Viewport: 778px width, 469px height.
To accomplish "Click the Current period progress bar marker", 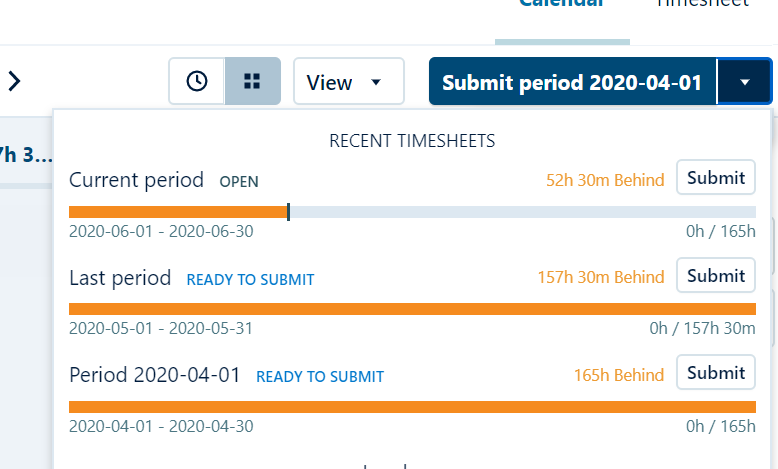I will click(x=288, y=212).
